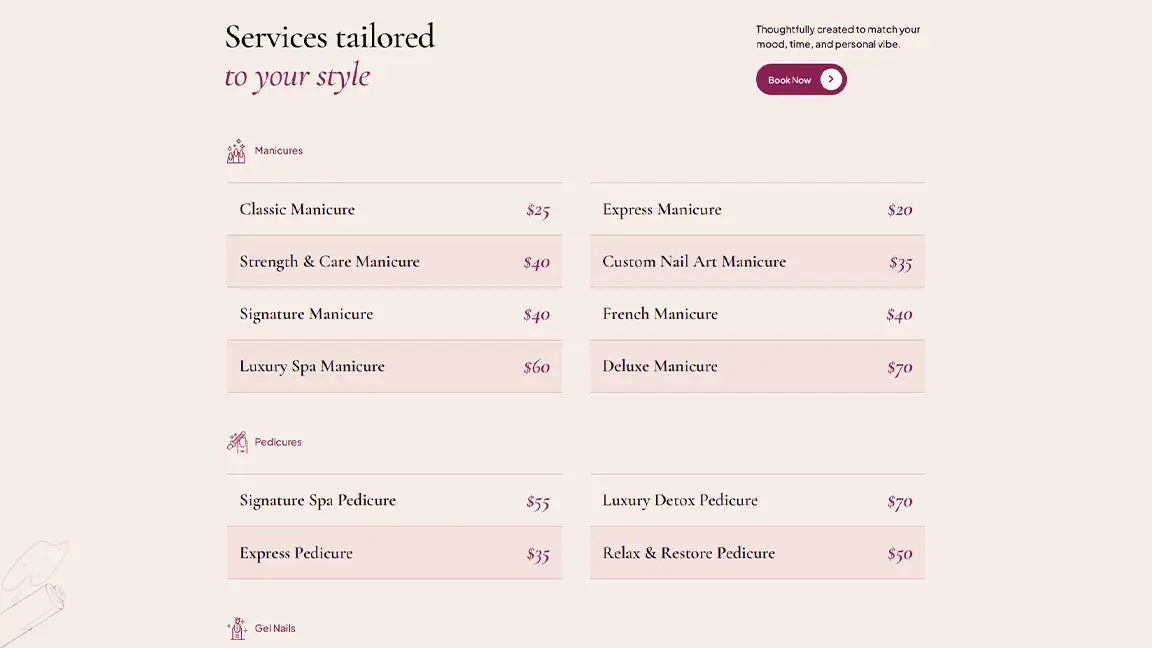The image size is (1152, 648).
Task: Choose Strength & Care Manicure service
Action: 395,262
